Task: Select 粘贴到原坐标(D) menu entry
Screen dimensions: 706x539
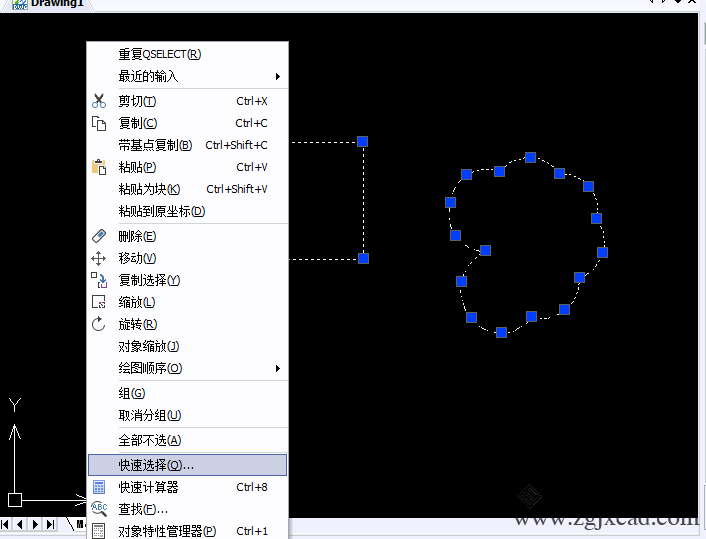Action: [187, 211]
